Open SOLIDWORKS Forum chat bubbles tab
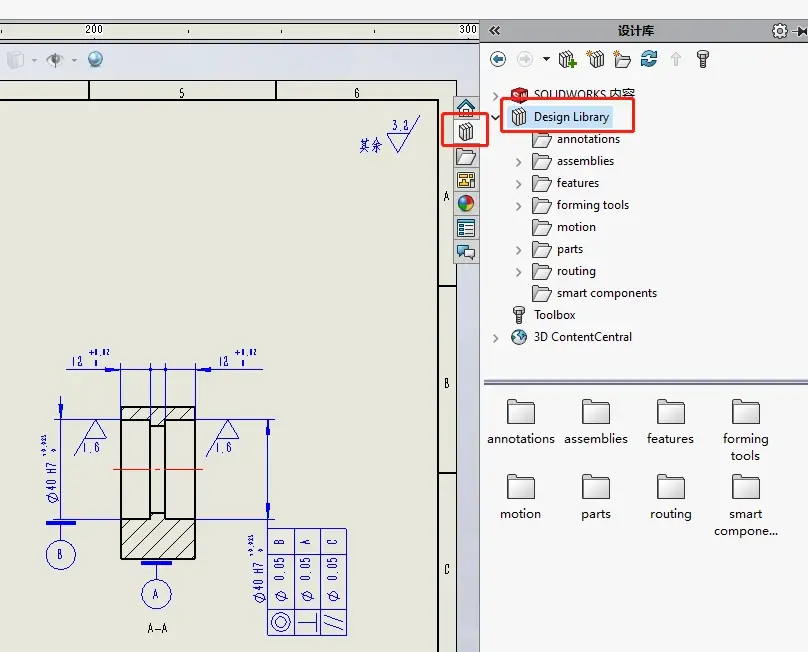808x652 pixels. [x=466, y=252]
